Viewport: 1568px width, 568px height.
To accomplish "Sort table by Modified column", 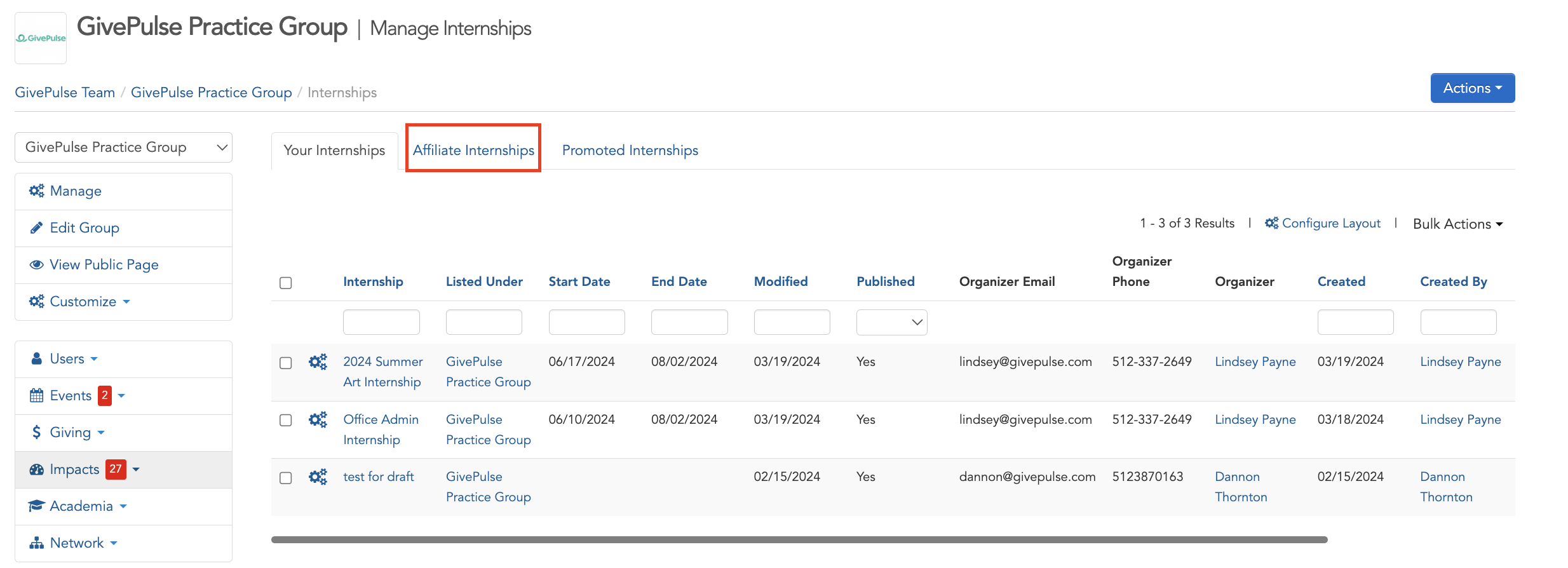I will pyautogui.click(x=781, y=281).
